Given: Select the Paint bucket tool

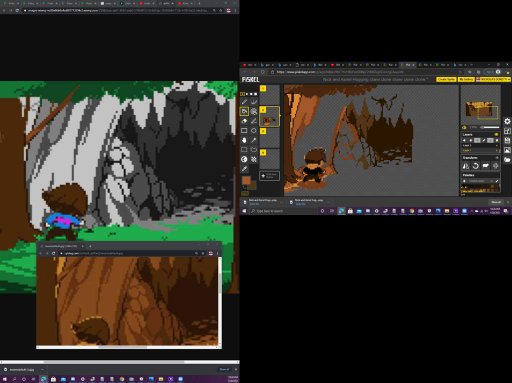Looking at the screenshot, I should click(244, 111).
